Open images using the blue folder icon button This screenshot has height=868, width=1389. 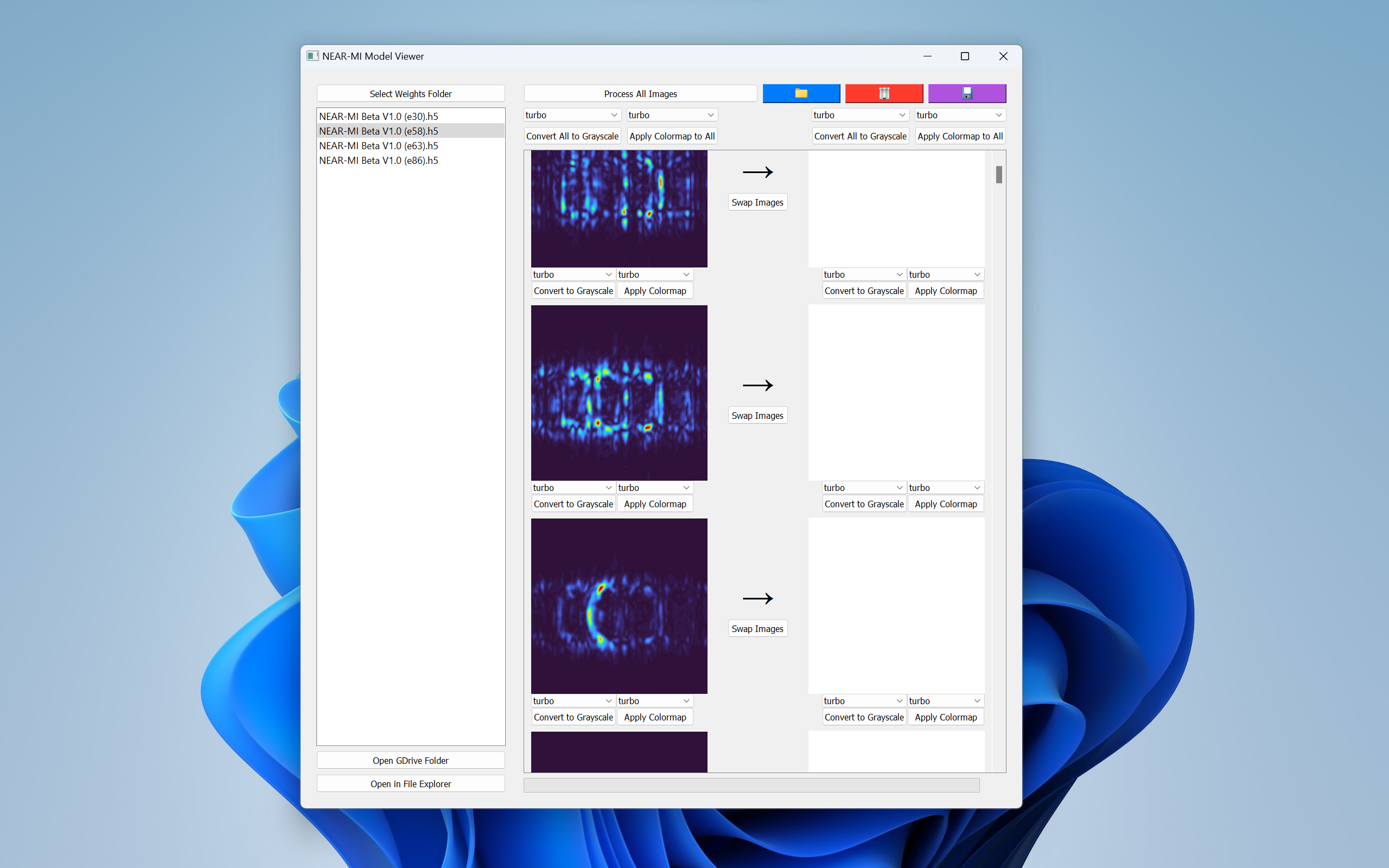coord(801,93)
